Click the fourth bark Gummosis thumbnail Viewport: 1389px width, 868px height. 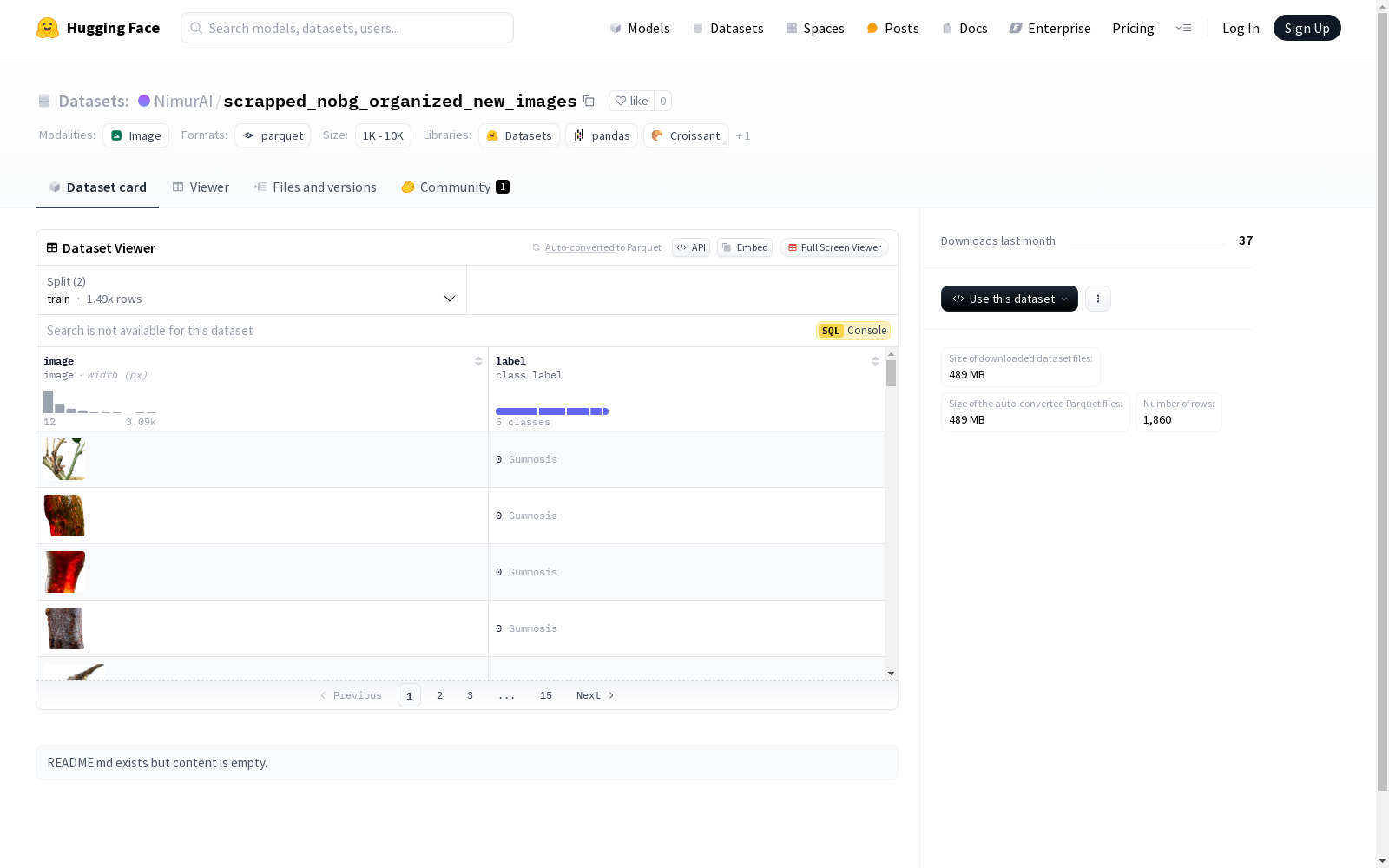coord(64,628)
